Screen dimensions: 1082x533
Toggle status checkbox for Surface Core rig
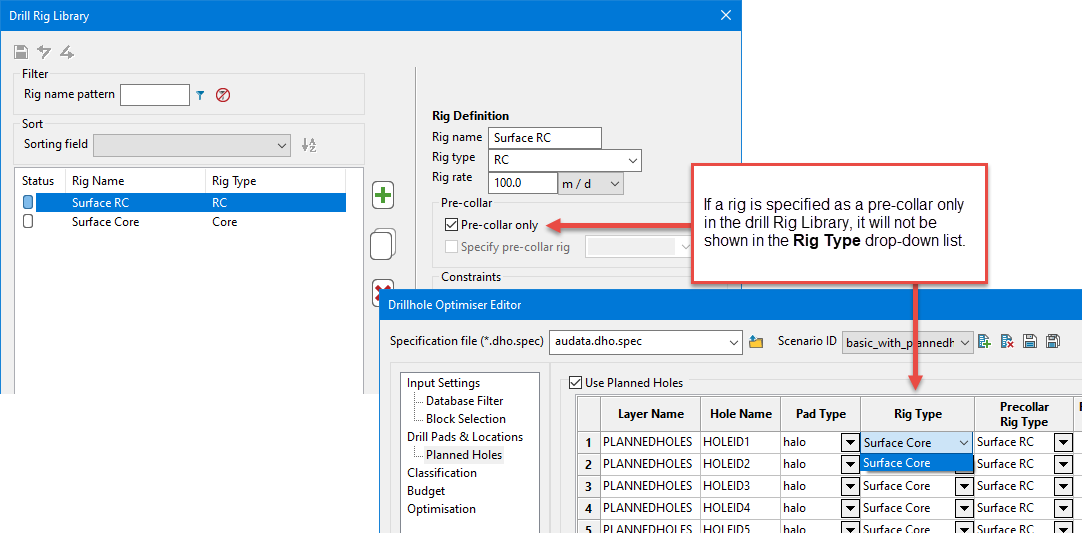(28, 222)
